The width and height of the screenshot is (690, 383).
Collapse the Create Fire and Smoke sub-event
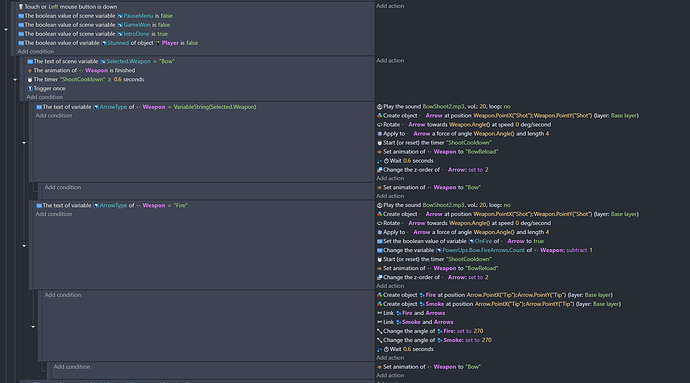pyautogui.click(x=33, y=327)
